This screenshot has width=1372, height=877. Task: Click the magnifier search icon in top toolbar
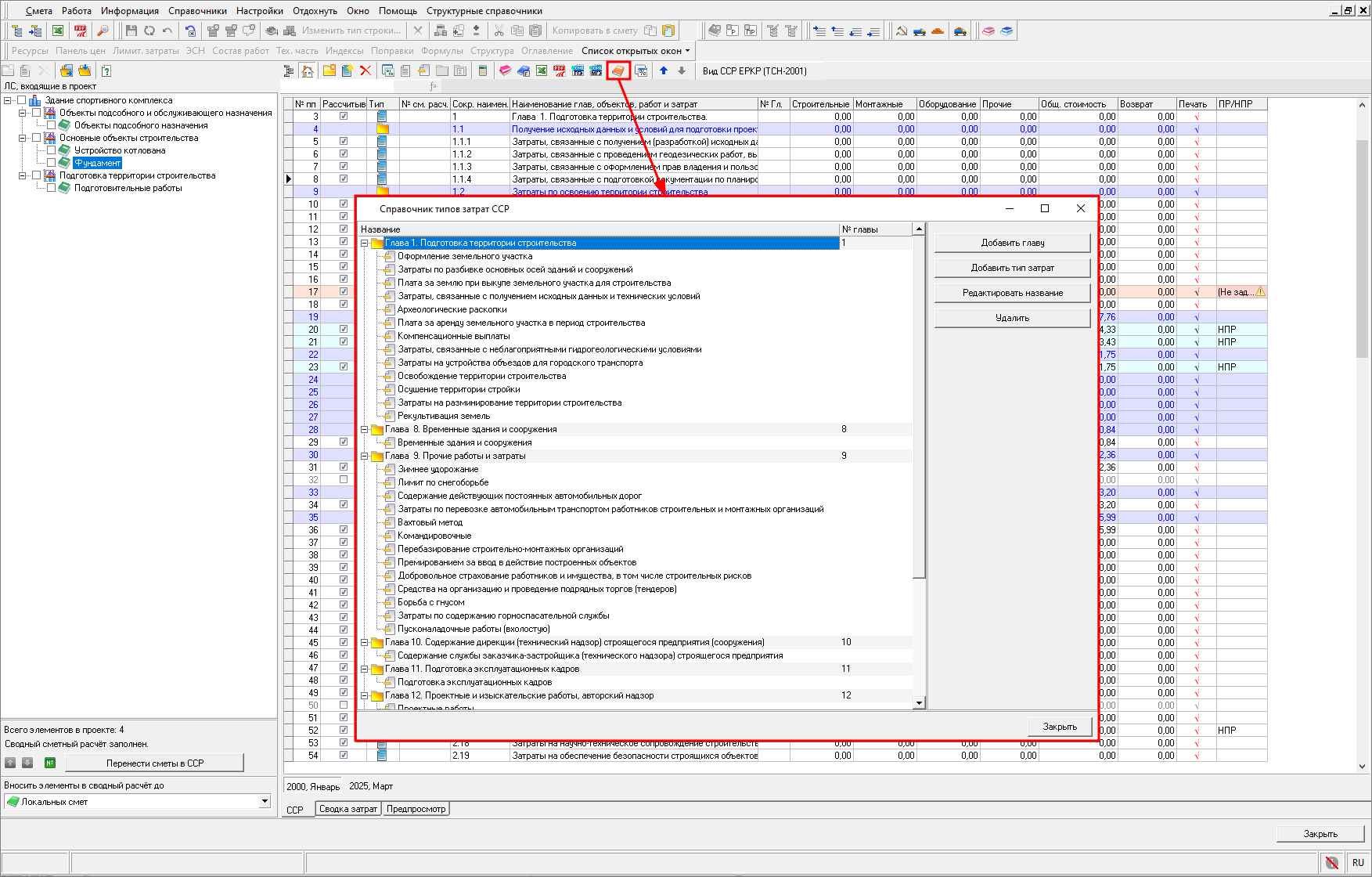(103, 31)
